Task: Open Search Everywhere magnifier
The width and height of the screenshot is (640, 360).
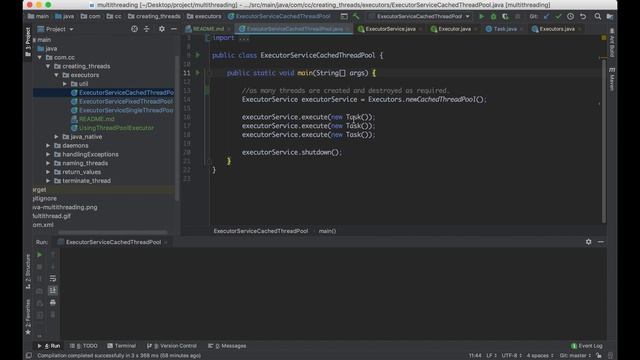Action: pos(598,16)
